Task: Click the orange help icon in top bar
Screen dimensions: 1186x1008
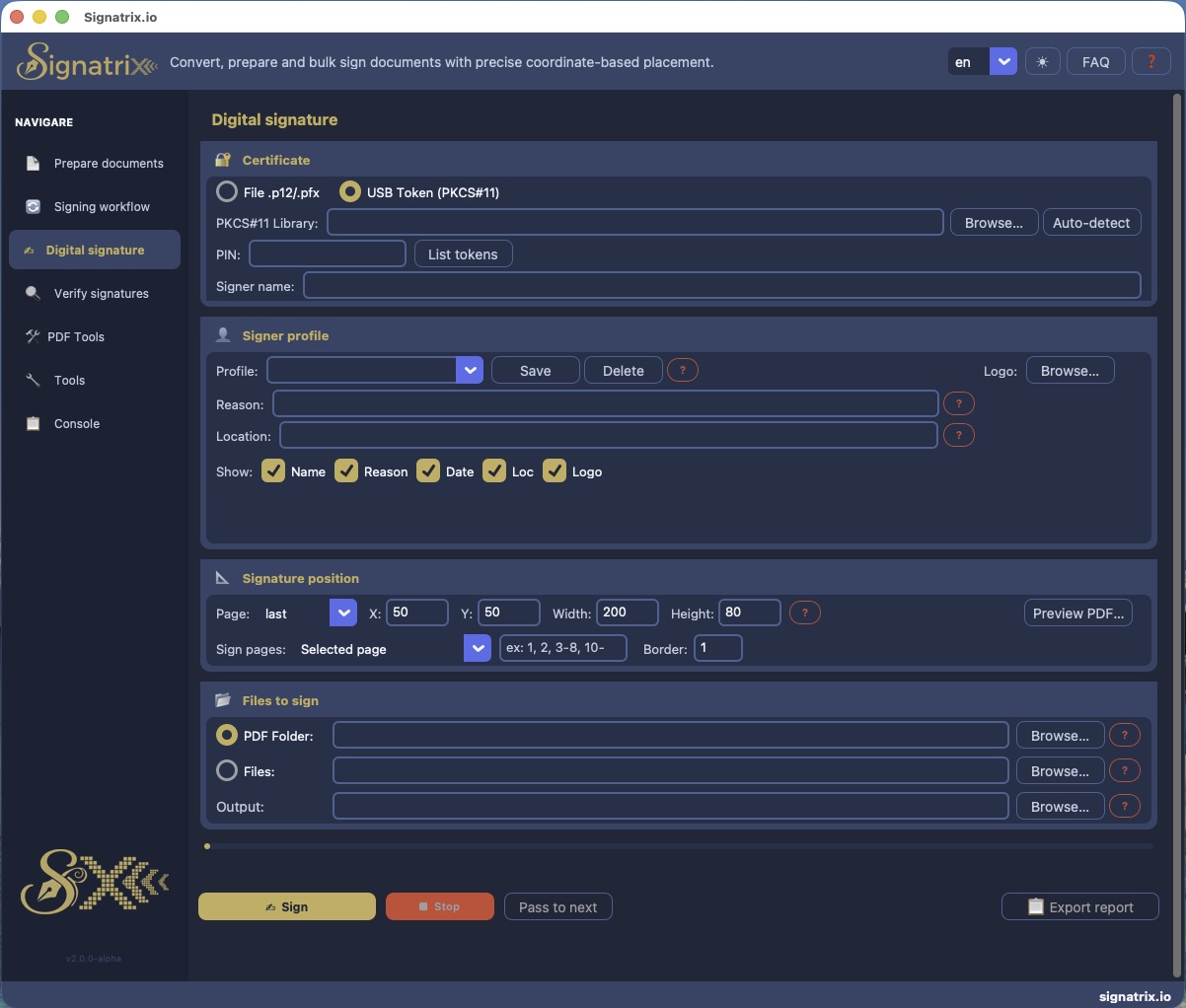Action: 1150,61
